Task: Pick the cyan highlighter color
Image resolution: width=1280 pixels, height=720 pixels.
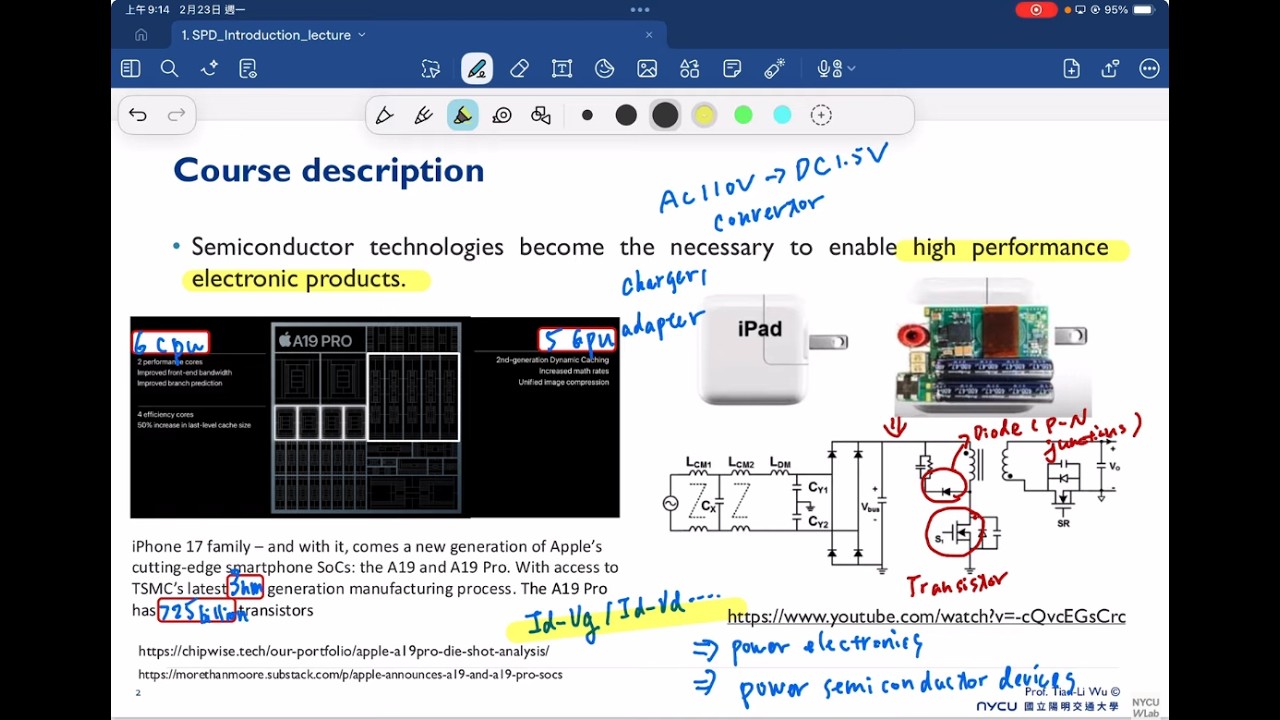Action: click(x=782, y=115)
